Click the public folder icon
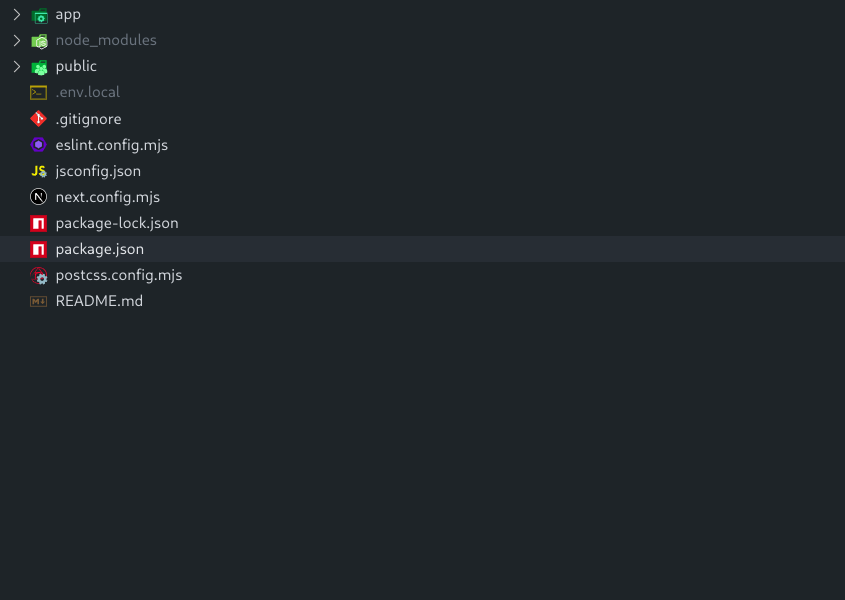845x600 pixels. pos(39,67)
